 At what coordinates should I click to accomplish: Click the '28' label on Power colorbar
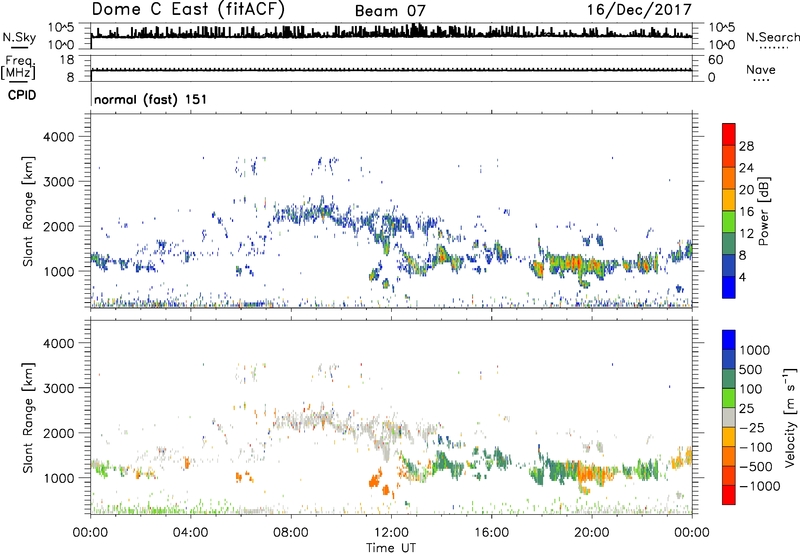(746, 146)
